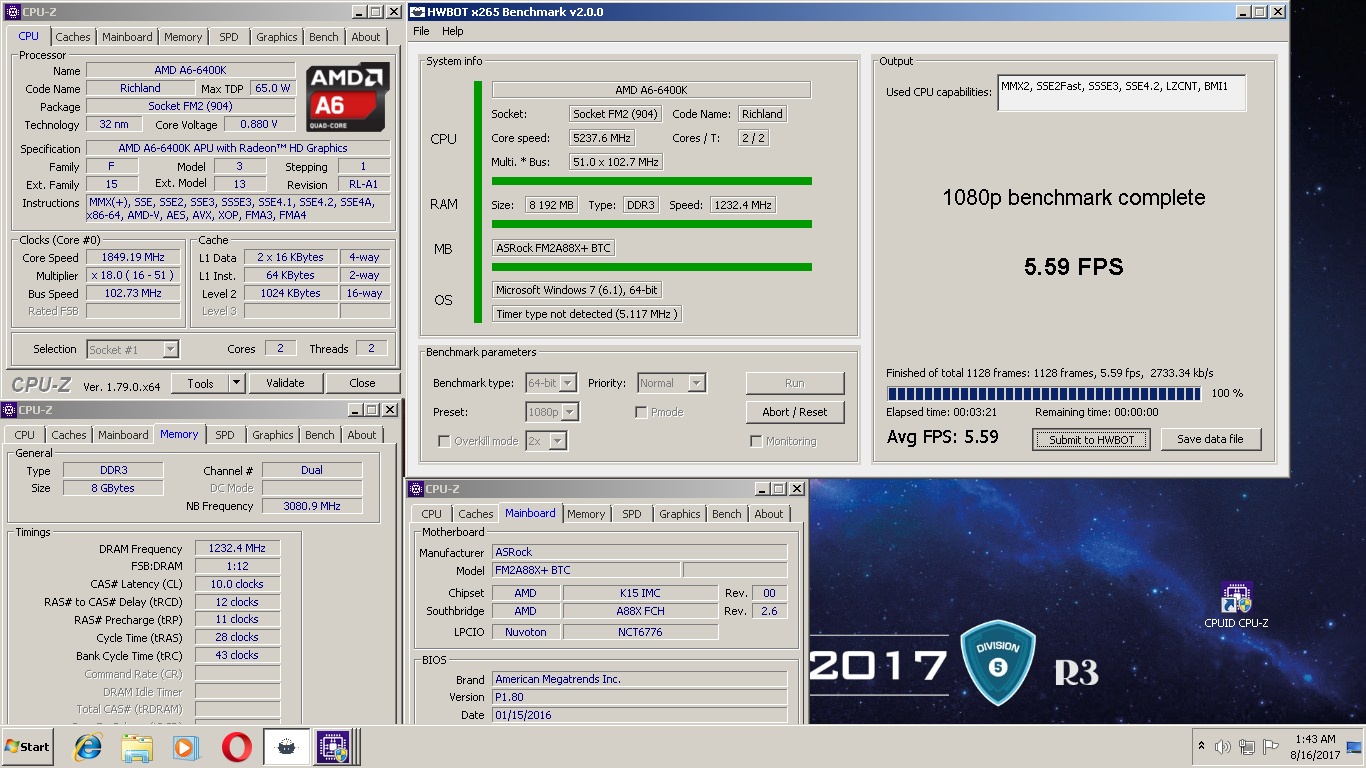Click the motherboard Model FM2A88X+ BTC field
1366x768 pixels.
[x=585, y=570]
